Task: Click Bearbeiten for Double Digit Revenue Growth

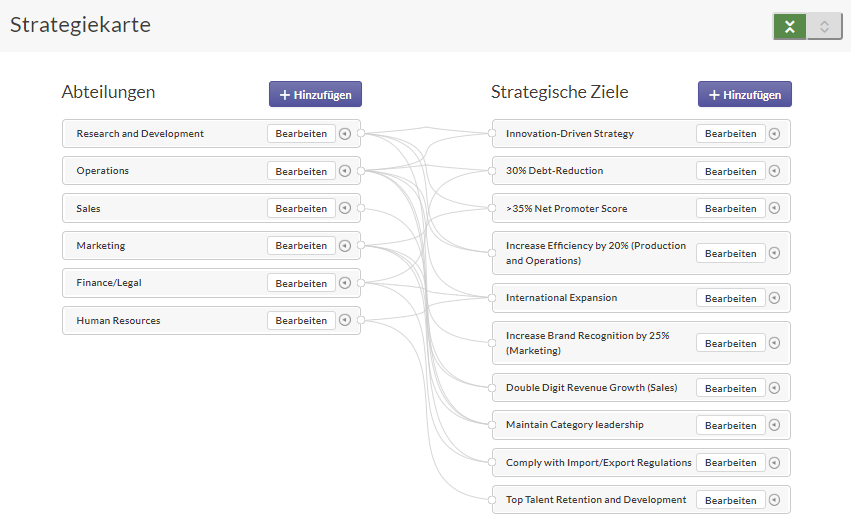Action: 731,388
